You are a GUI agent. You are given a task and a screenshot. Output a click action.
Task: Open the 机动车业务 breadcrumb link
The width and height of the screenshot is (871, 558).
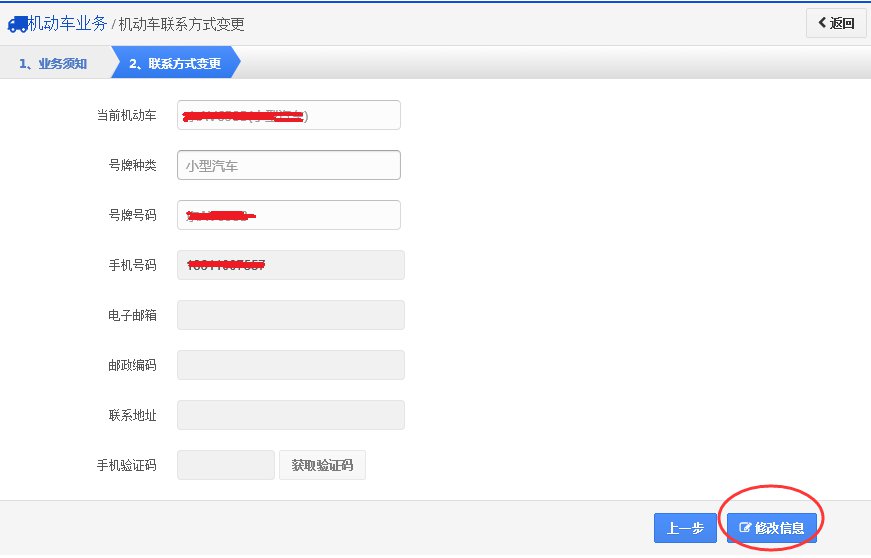coord(67,23)
